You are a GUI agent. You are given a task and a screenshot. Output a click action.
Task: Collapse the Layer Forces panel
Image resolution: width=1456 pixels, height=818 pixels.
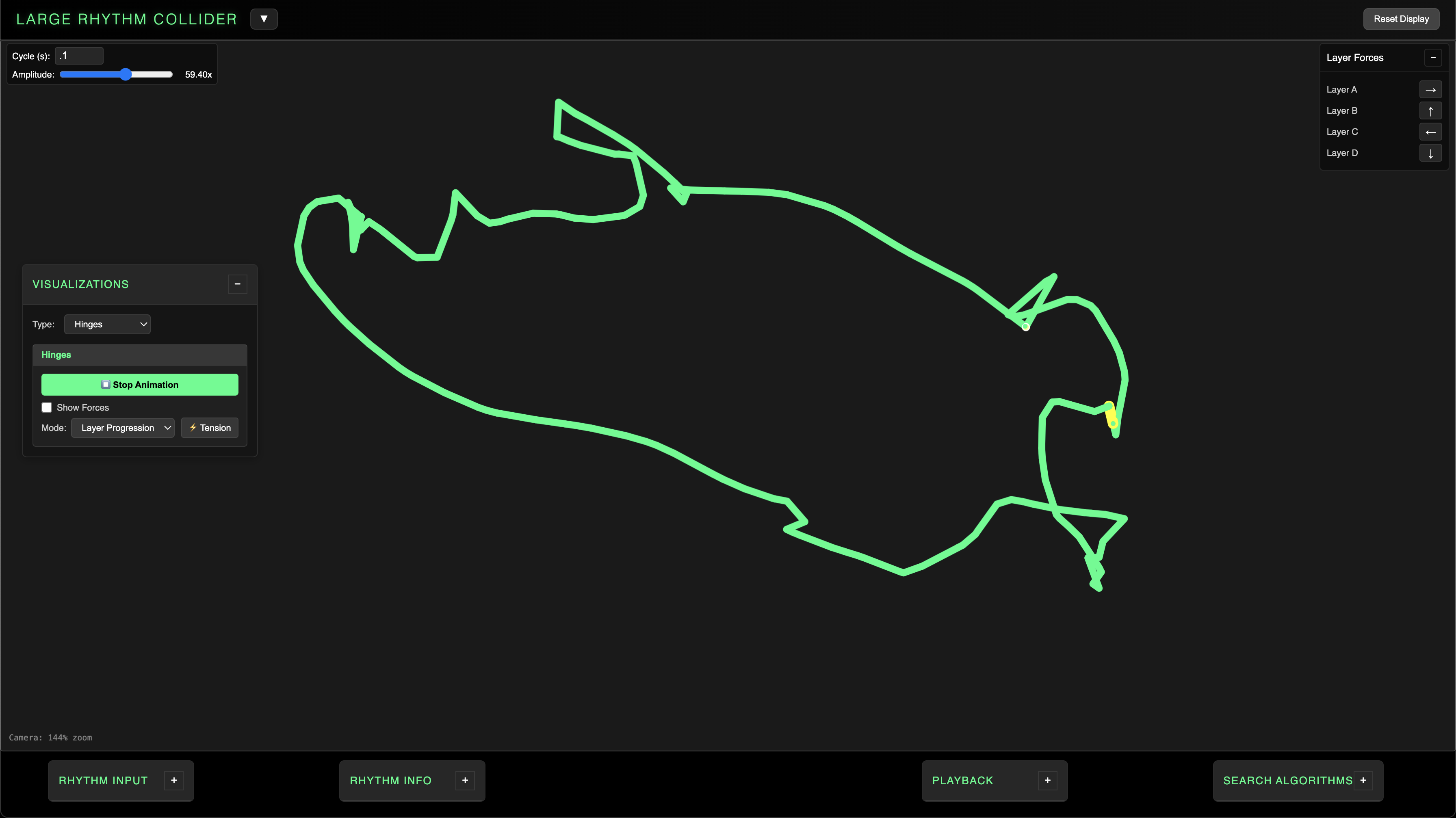1432,58
